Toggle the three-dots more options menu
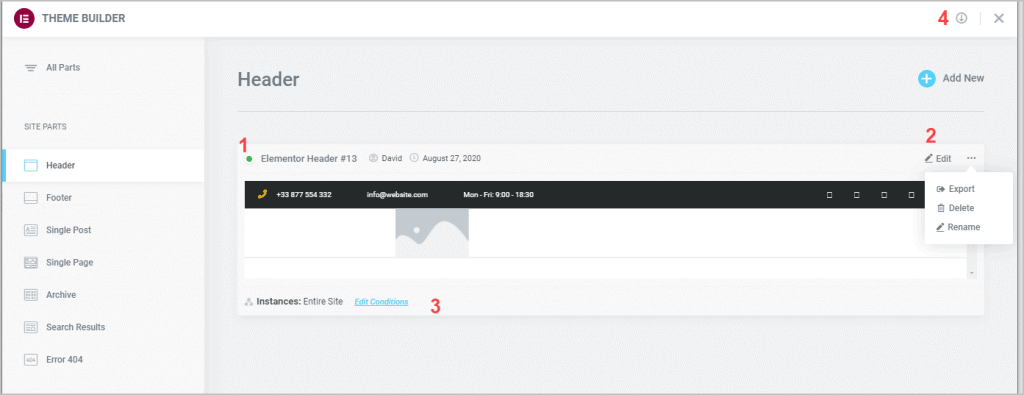Screen dimensions: 1024x395 [x=972, y=158]
